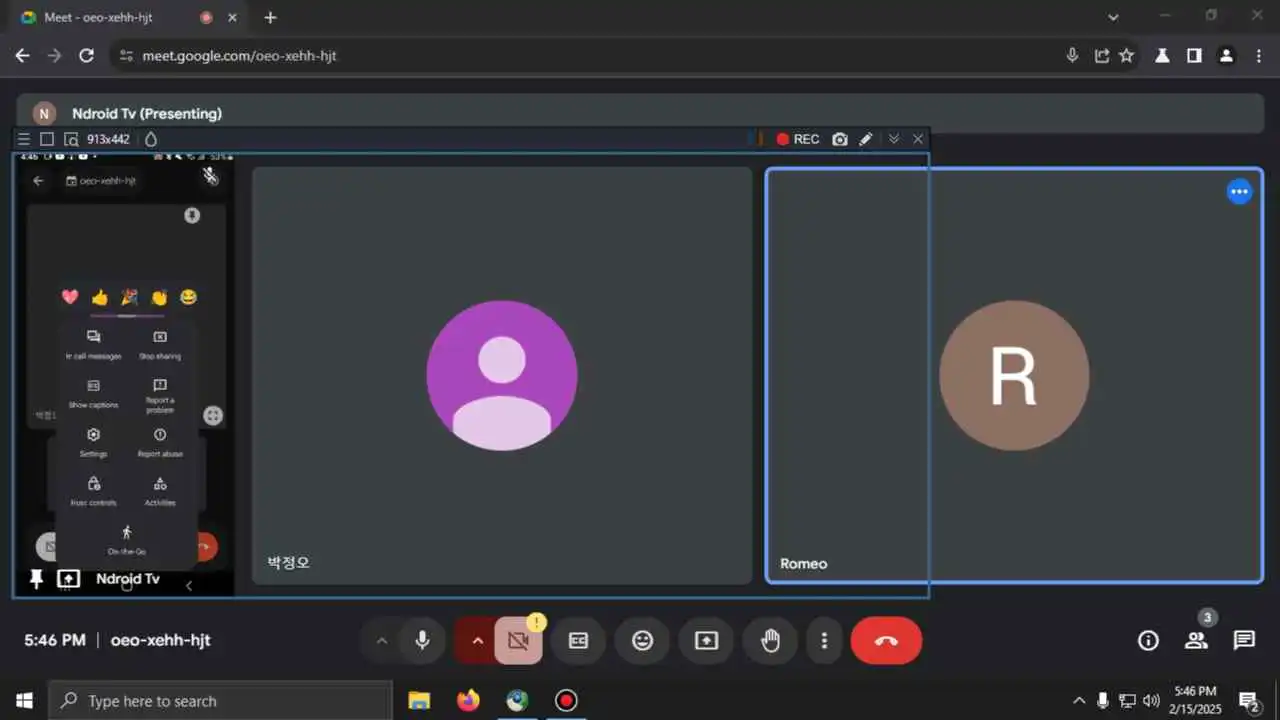Open the Chrome profile avatar icon

click(x=1226, y=56)
